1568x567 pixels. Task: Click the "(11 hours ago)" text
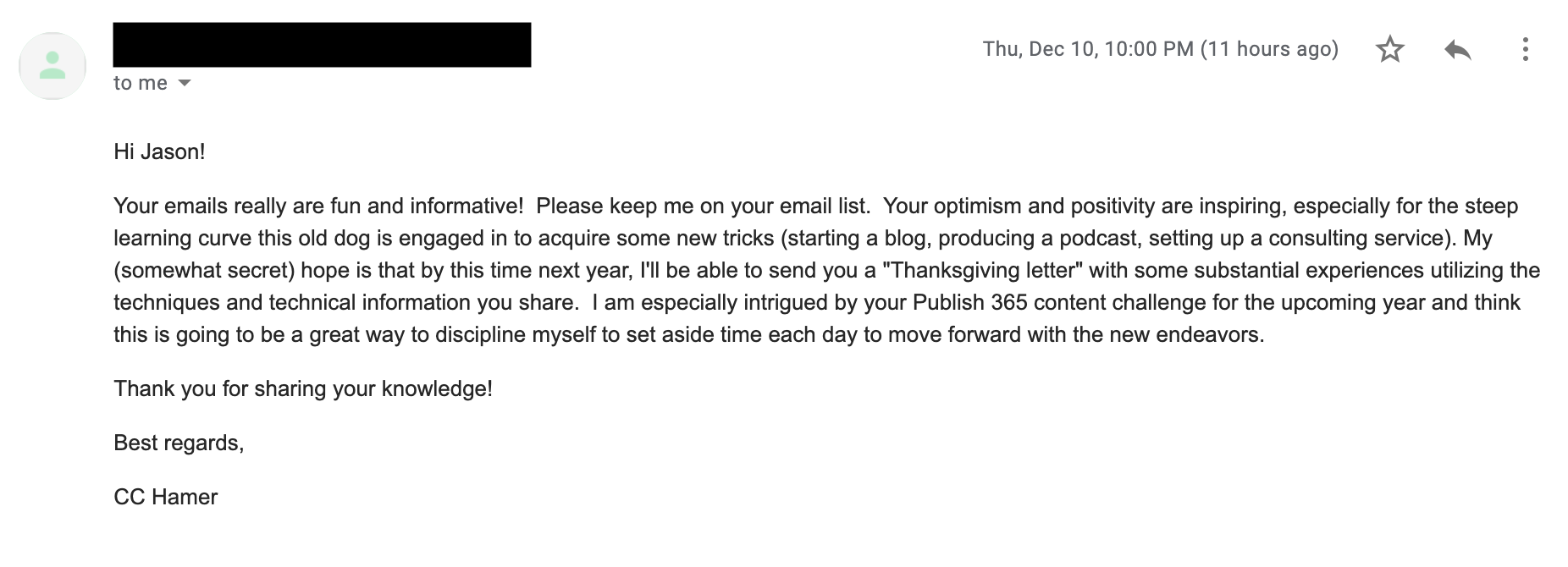(x=1269, y=49)
